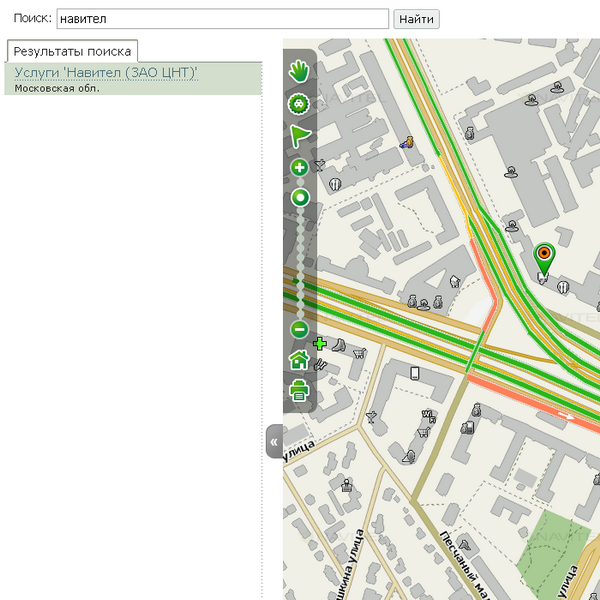600x600 pixels.
Task: Print the map with printer icon
Action: [299, 392]
